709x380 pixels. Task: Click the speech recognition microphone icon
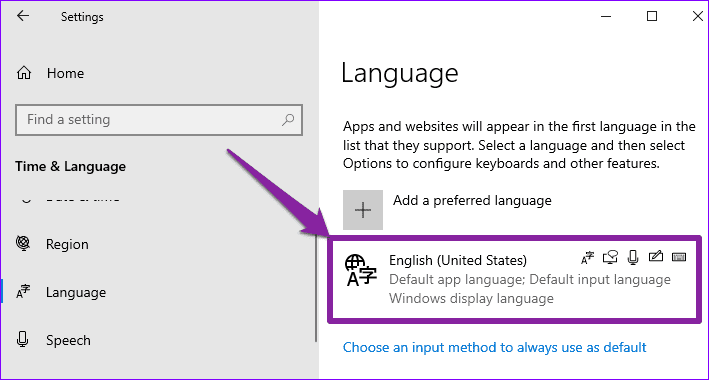click(633, 258)
